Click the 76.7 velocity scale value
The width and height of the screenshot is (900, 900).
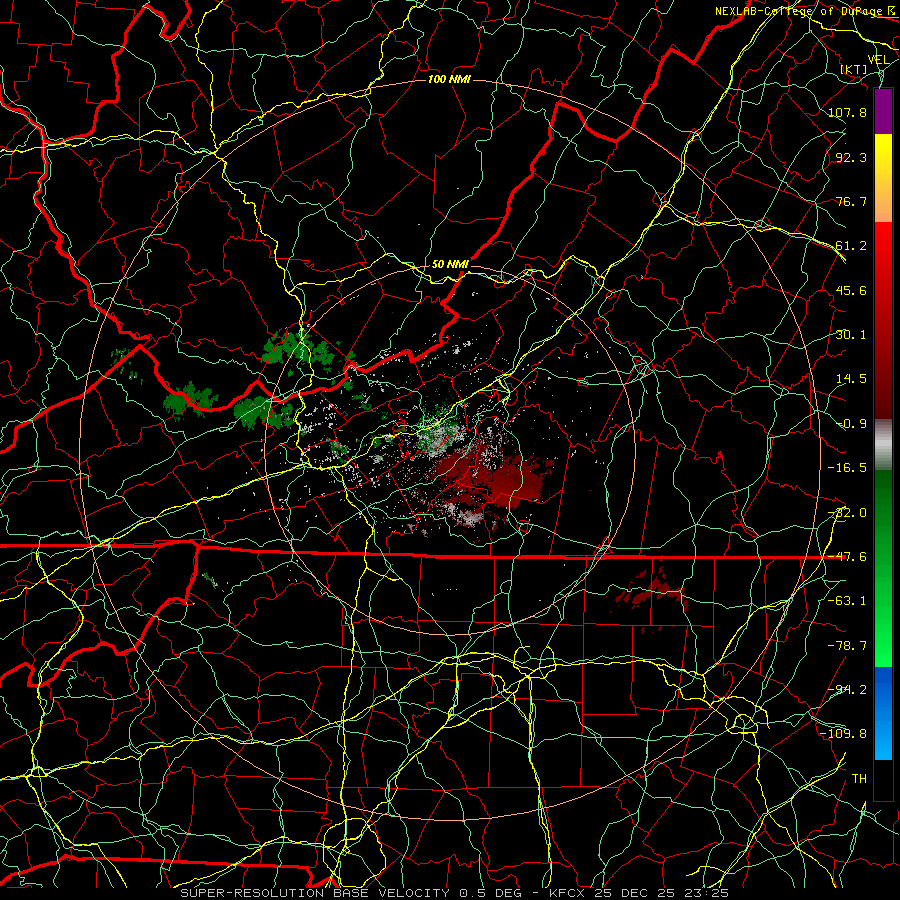851,201
